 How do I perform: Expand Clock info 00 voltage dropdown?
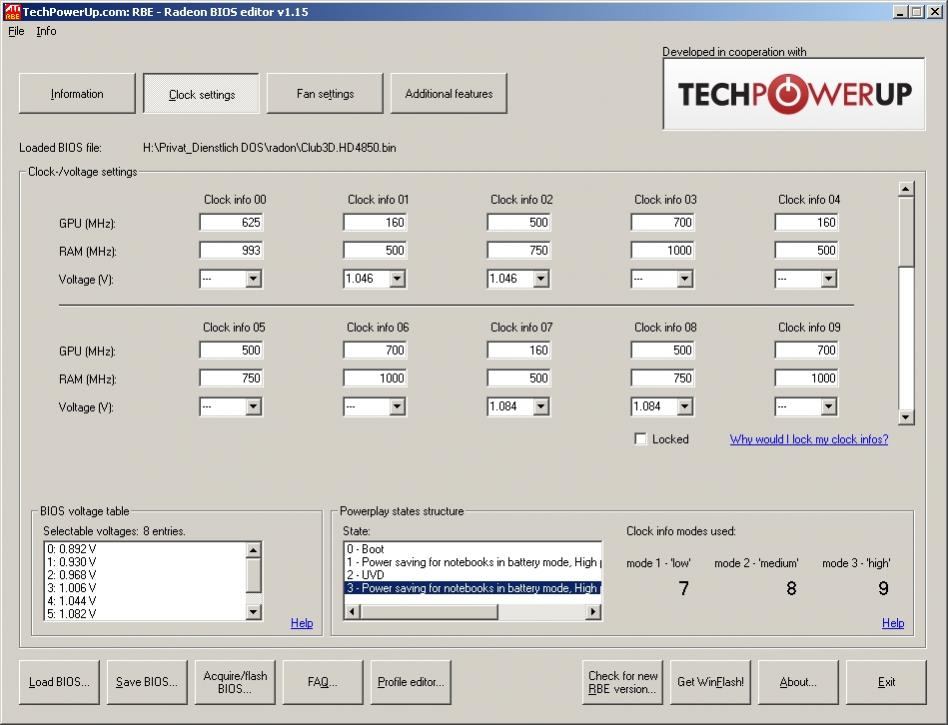[x=253, y=279]
